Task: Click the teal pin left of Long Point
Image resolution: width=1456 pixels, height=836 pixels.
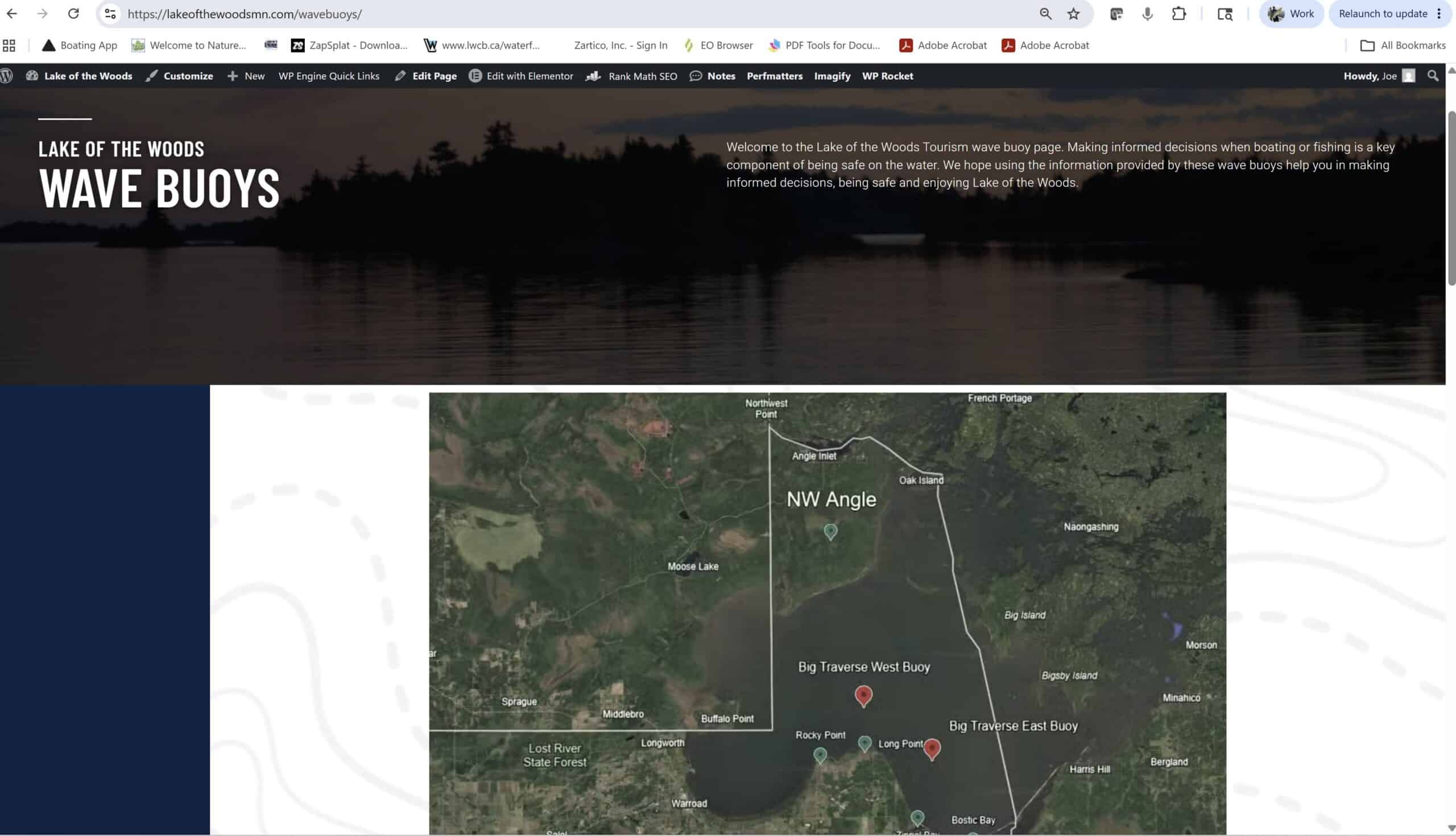Action: (x=864, y=743)
